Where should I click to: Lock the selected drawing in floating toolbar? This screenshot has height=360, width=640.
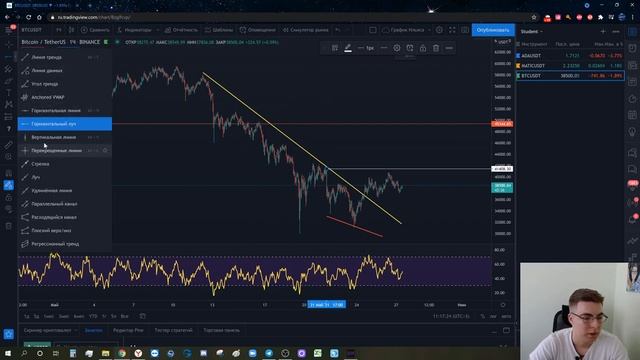(x=423, y=48)
